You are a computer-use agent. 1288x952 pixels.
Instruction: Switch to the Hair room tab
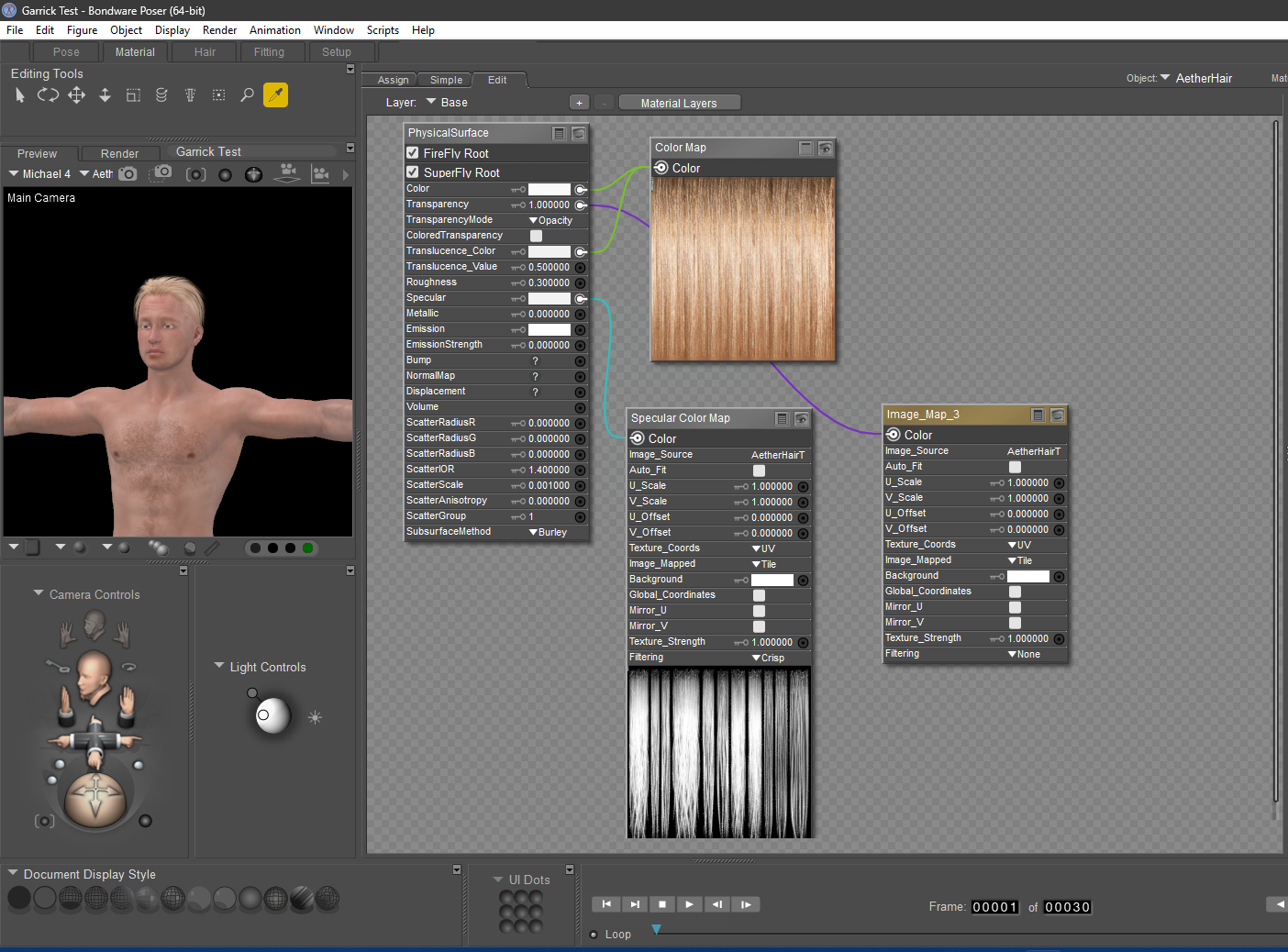coord(205,52)
